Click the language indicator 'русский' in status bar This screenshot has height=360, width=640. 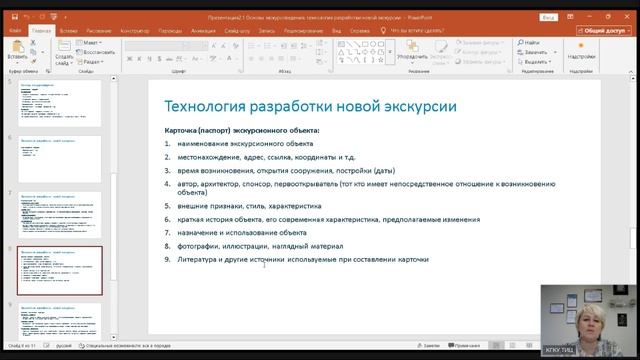pyautogui.click(x=64, y=346)
